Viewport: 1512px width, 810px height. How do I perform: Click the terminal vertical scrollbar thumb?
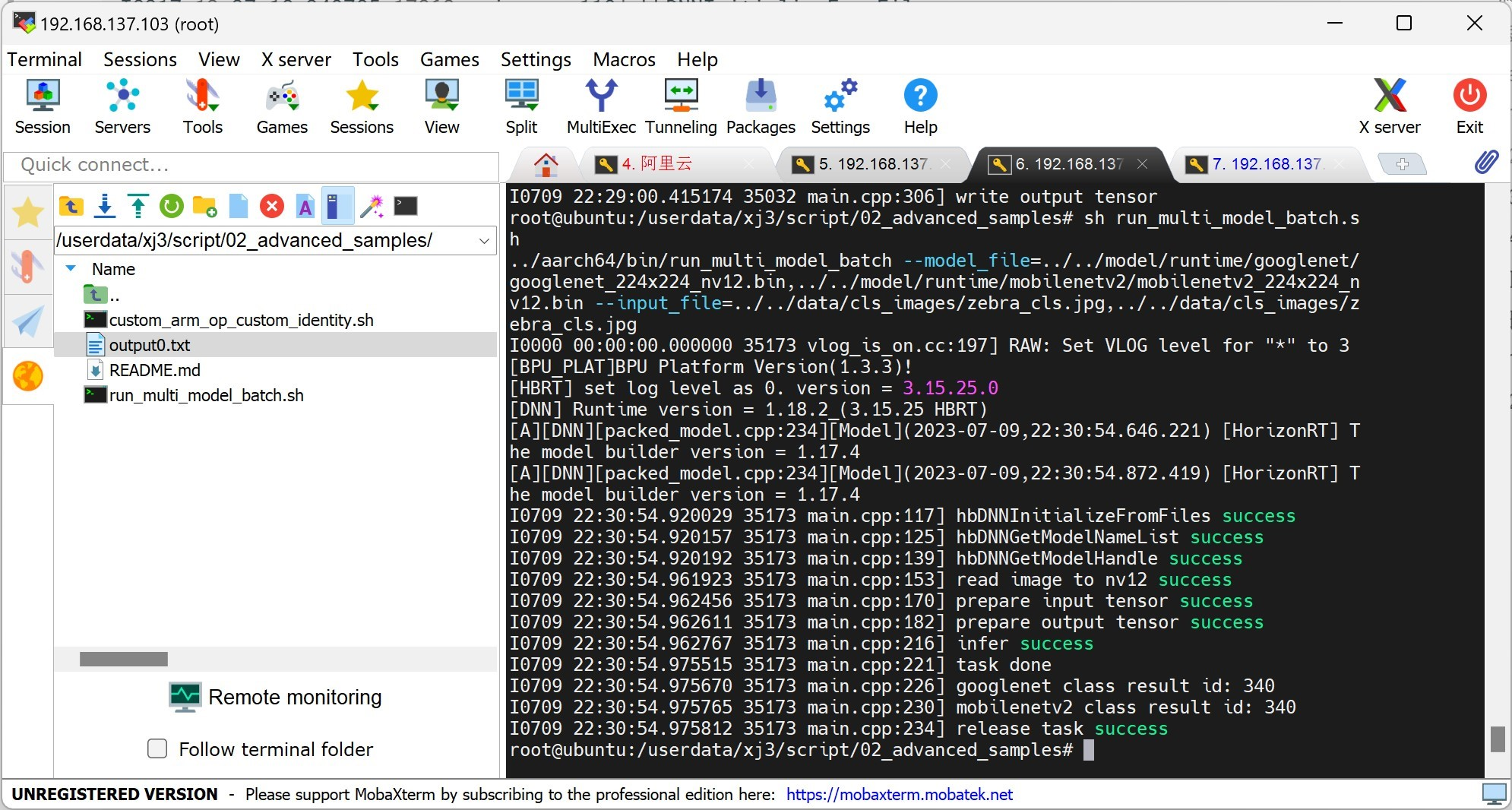coord(1498,739)
